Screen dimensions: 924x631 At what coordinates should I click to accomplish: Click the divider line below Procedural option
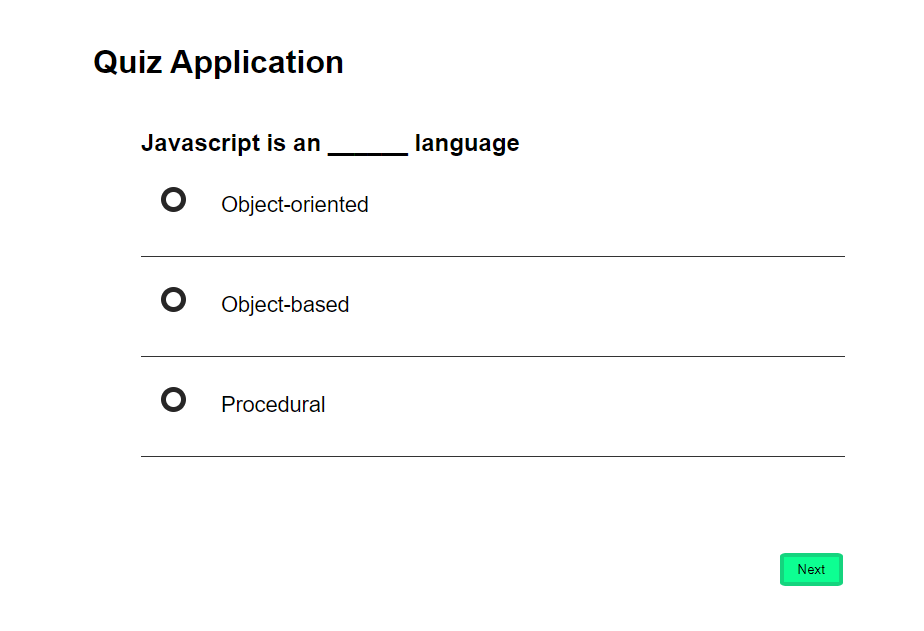pyautogui.click(x=492, y=457)
